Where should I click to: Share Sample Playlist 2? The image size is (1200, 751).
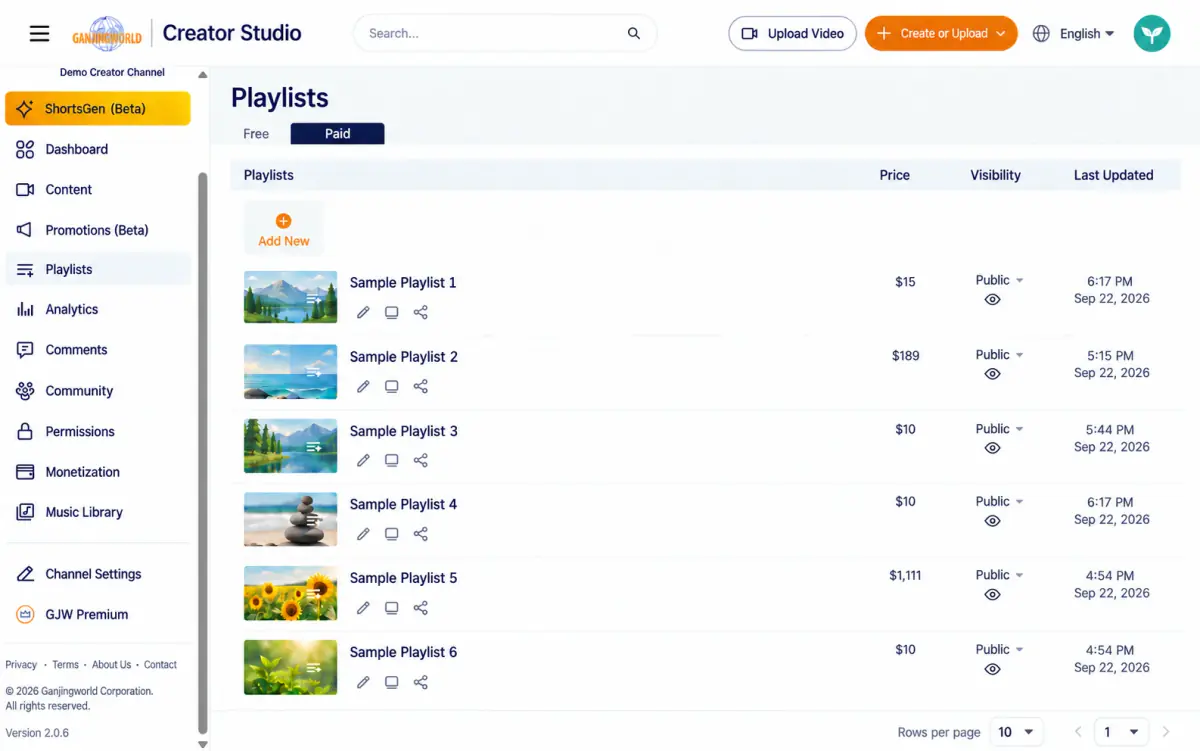(421, 386)
